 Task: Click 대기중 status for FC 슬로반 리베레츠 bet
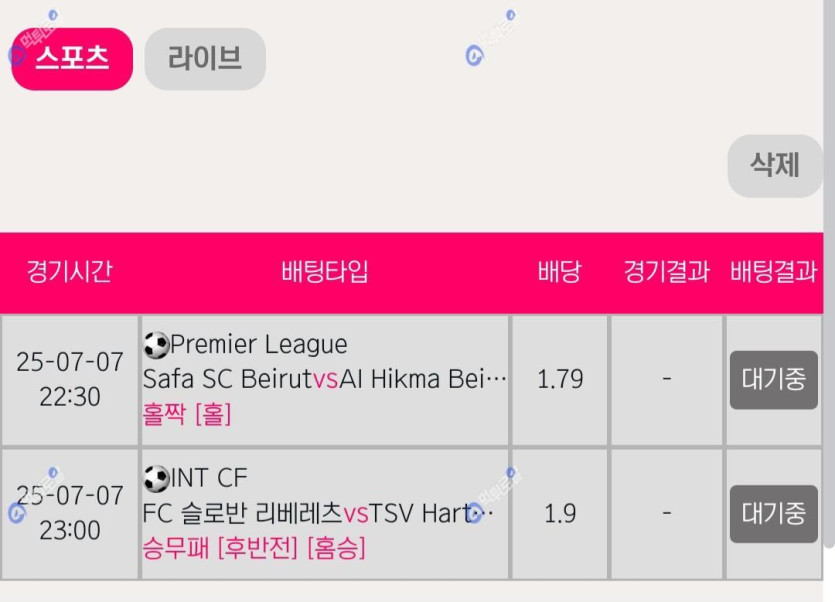773,514
